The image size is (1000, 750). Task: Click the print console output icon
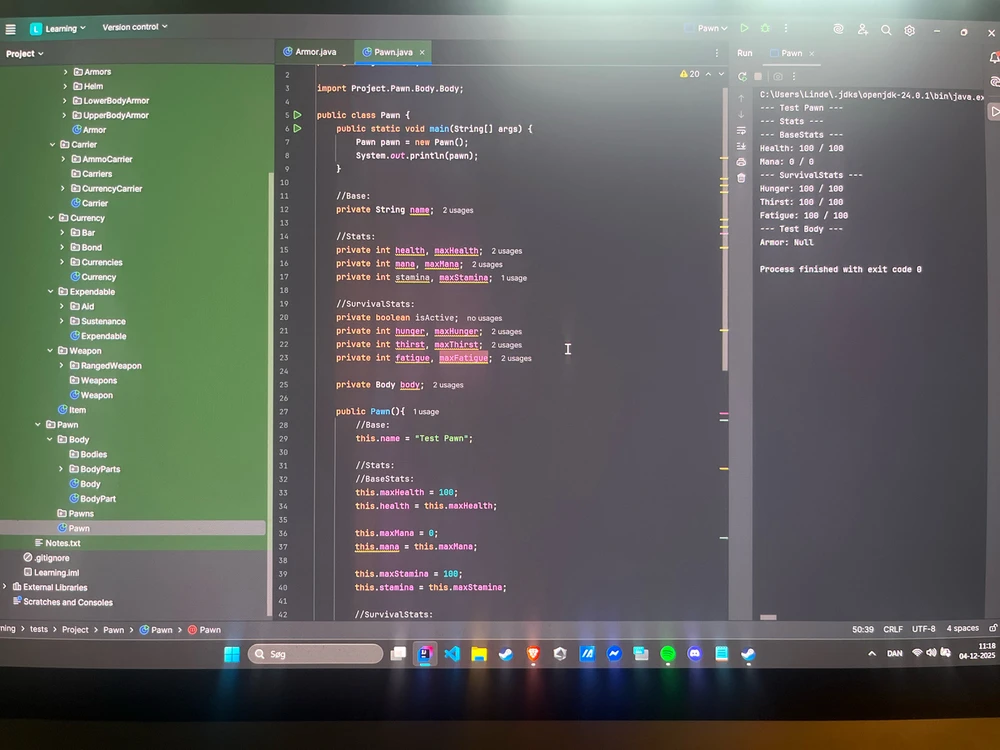coord(741,162)
